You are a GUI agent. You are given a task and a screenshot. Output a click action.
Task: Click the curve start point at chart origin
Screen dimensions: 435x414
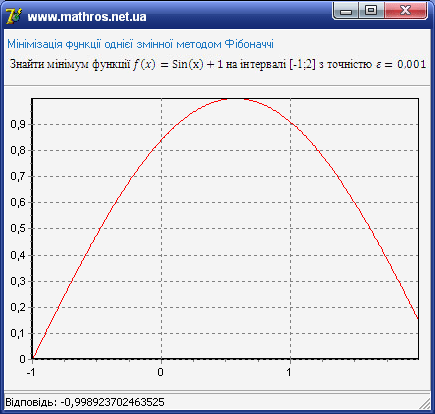tap(32, 358)
